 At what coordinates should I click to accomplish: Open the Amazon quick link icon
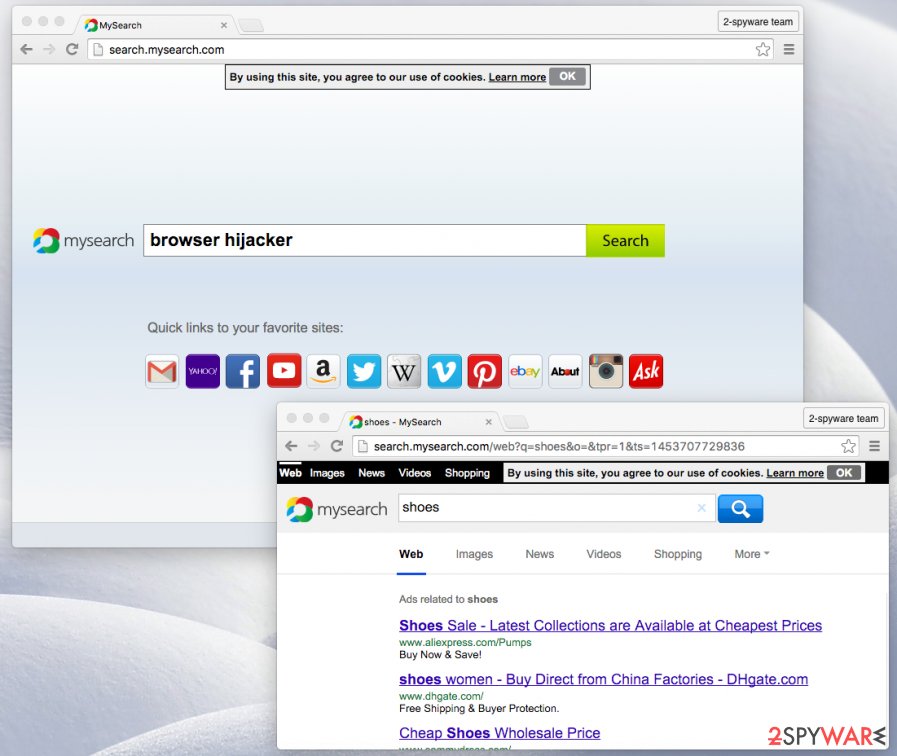pos(323,372)
